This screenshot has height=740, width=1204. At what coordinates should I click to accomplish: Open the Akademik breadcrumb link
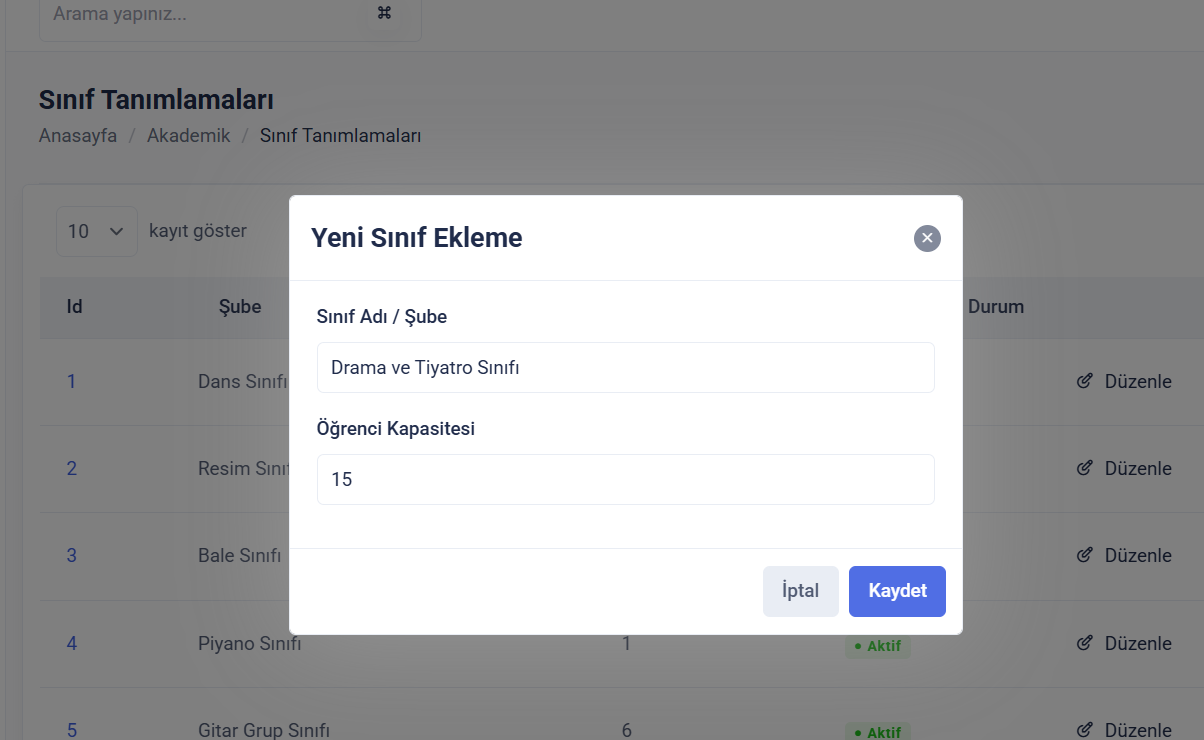[x=188, y=136]
